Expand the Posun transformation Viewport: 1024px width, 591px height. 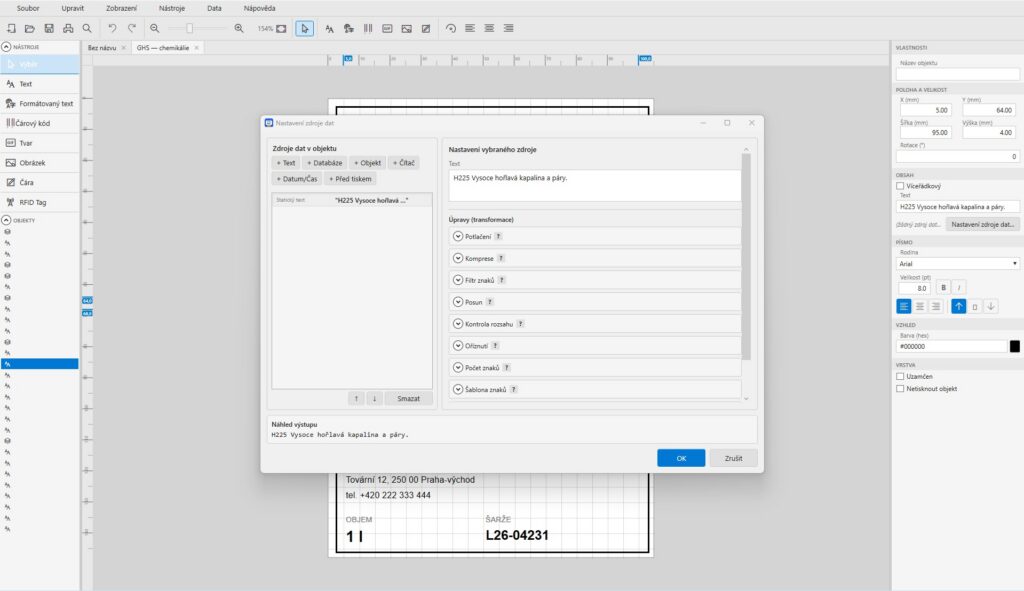point(458,302)
